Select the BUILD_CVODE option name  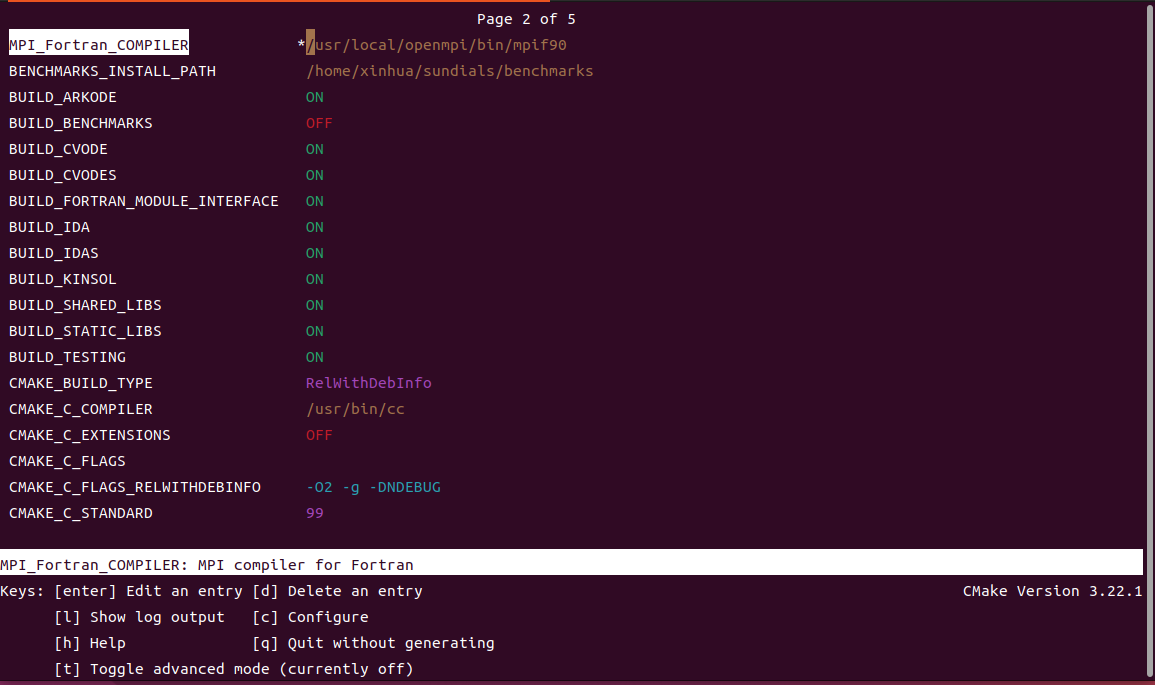pos(58,150)
